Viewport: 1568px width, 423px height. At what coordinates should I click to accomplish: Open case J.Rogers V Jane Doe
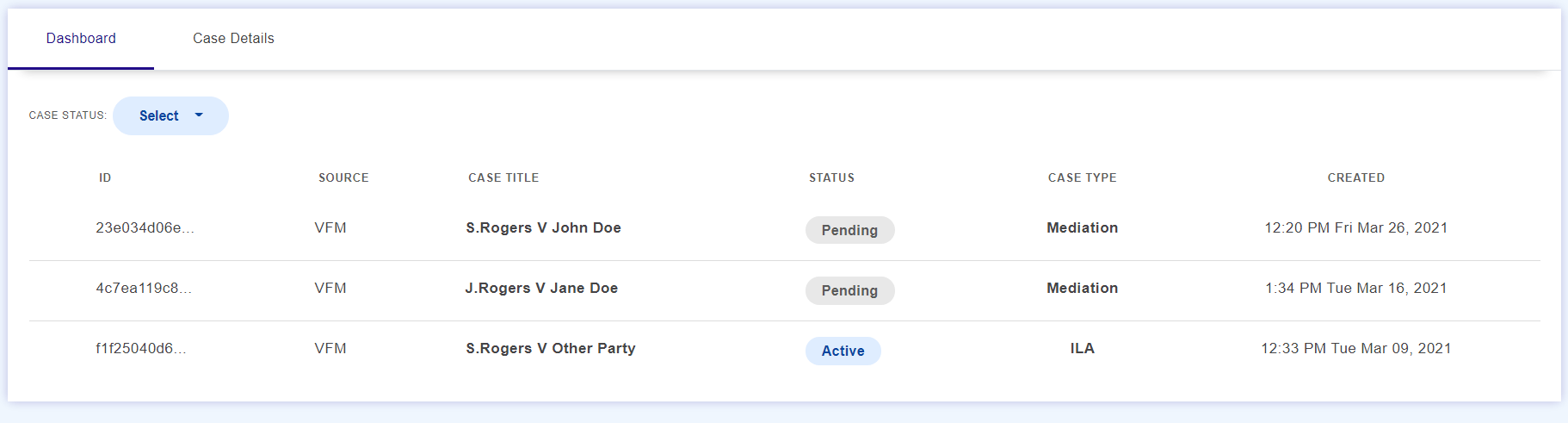pyautogui.click(x=541, y=289)
